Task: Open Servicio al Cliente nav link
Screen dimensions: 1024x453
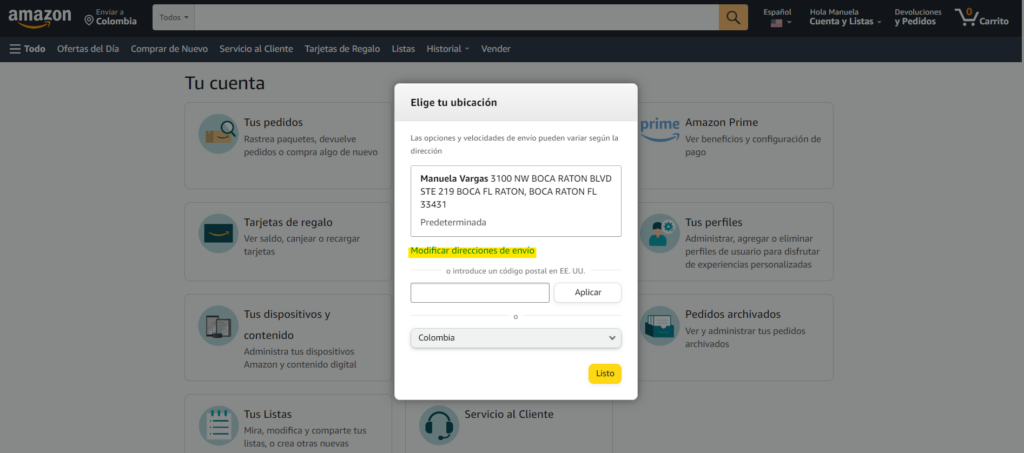Action: pyautogui.click(x=256, y=49)
